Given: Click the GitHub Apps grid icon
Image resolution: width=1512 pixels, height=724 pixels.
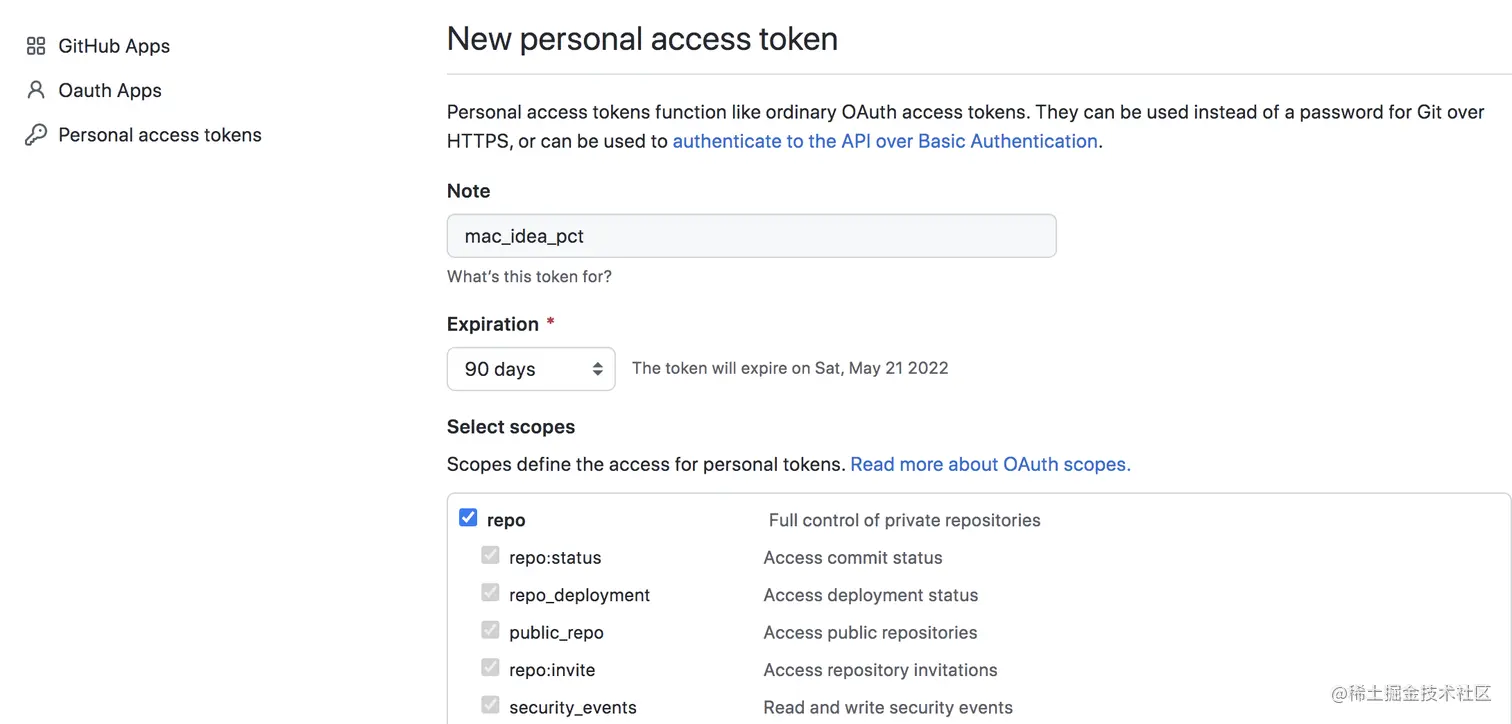Looking at the screenshot, I should click(x=36, y=46).
